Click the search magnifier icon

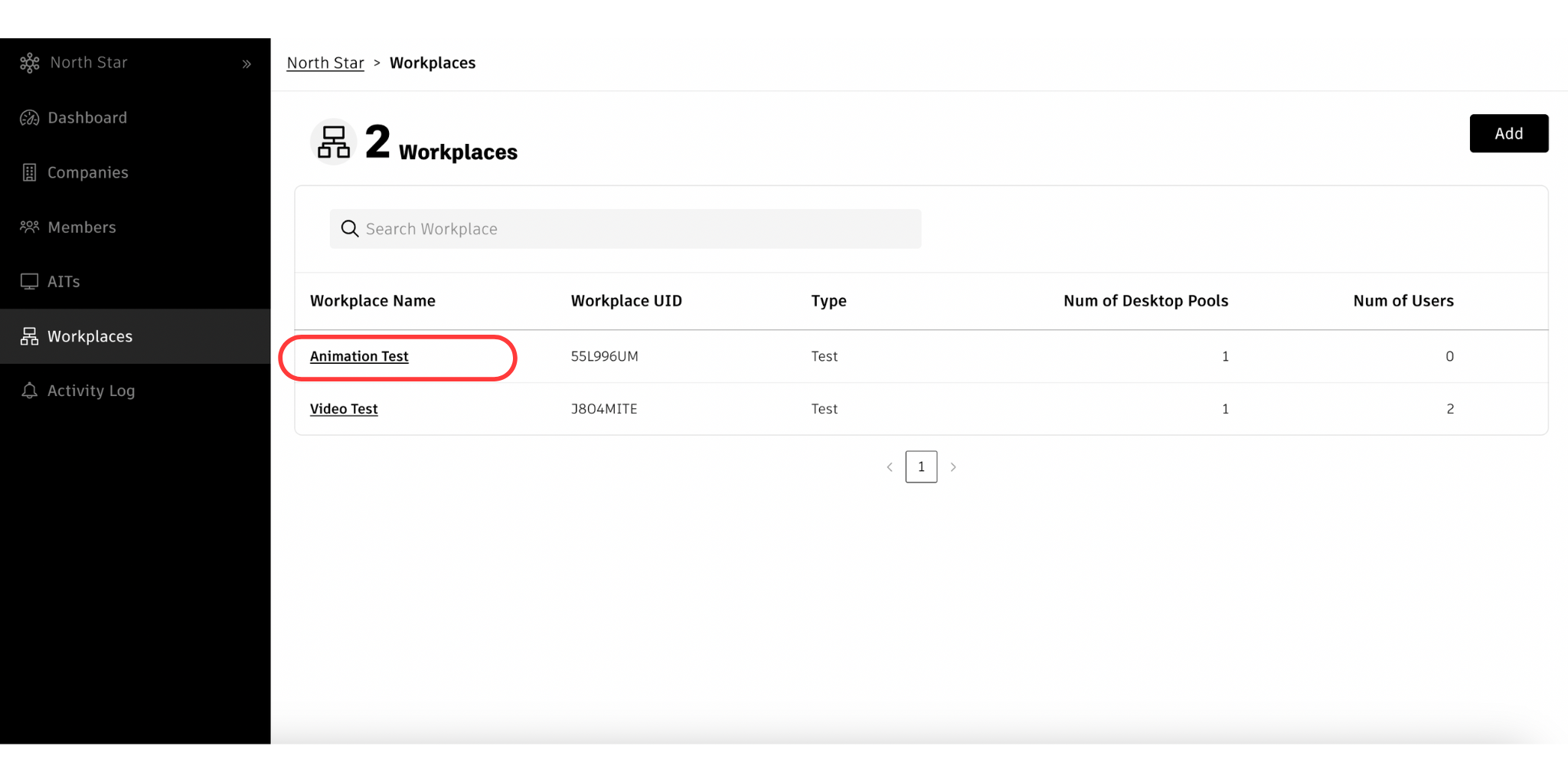[x=350, y=229]
